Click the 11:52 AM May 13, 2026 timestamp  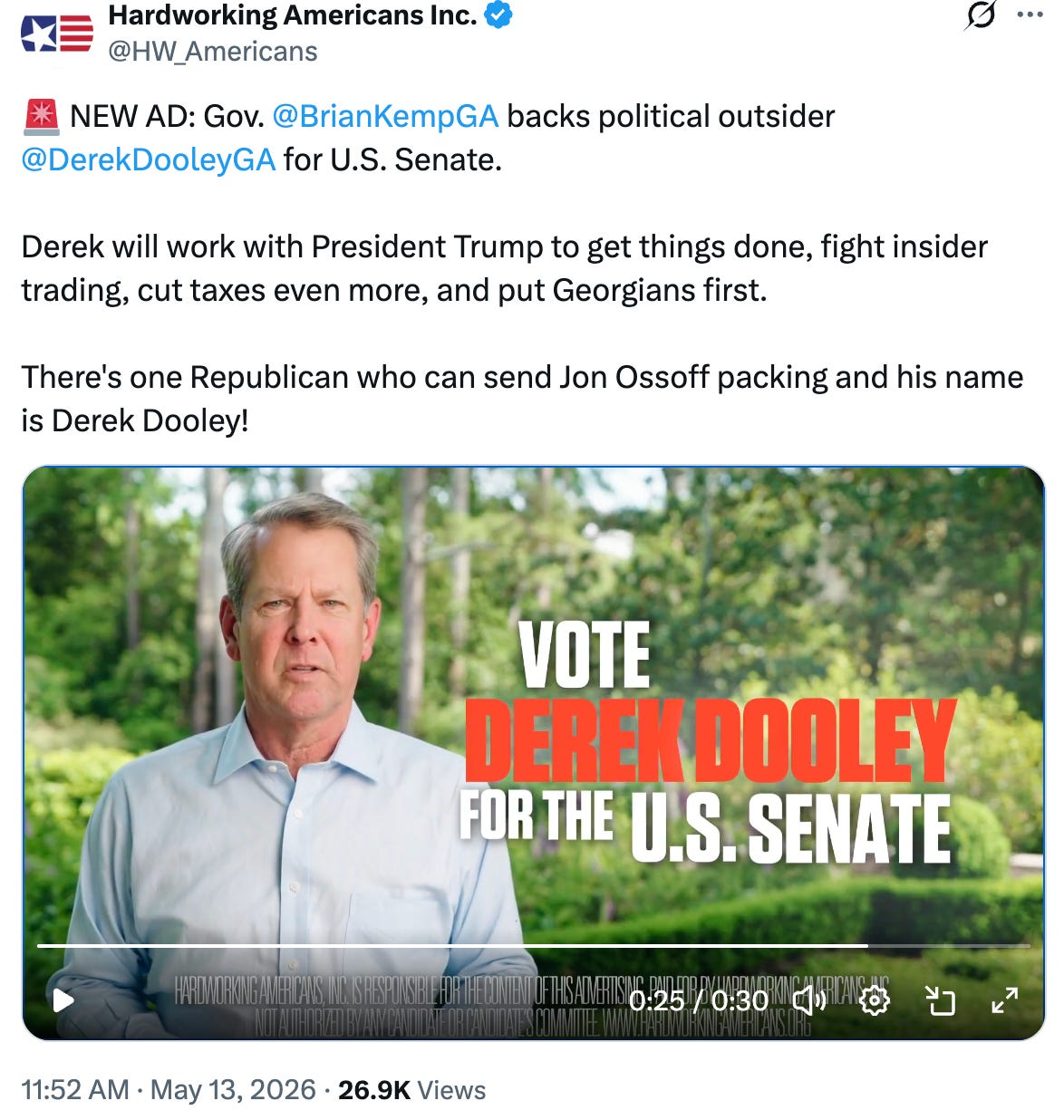point(169,1089)
